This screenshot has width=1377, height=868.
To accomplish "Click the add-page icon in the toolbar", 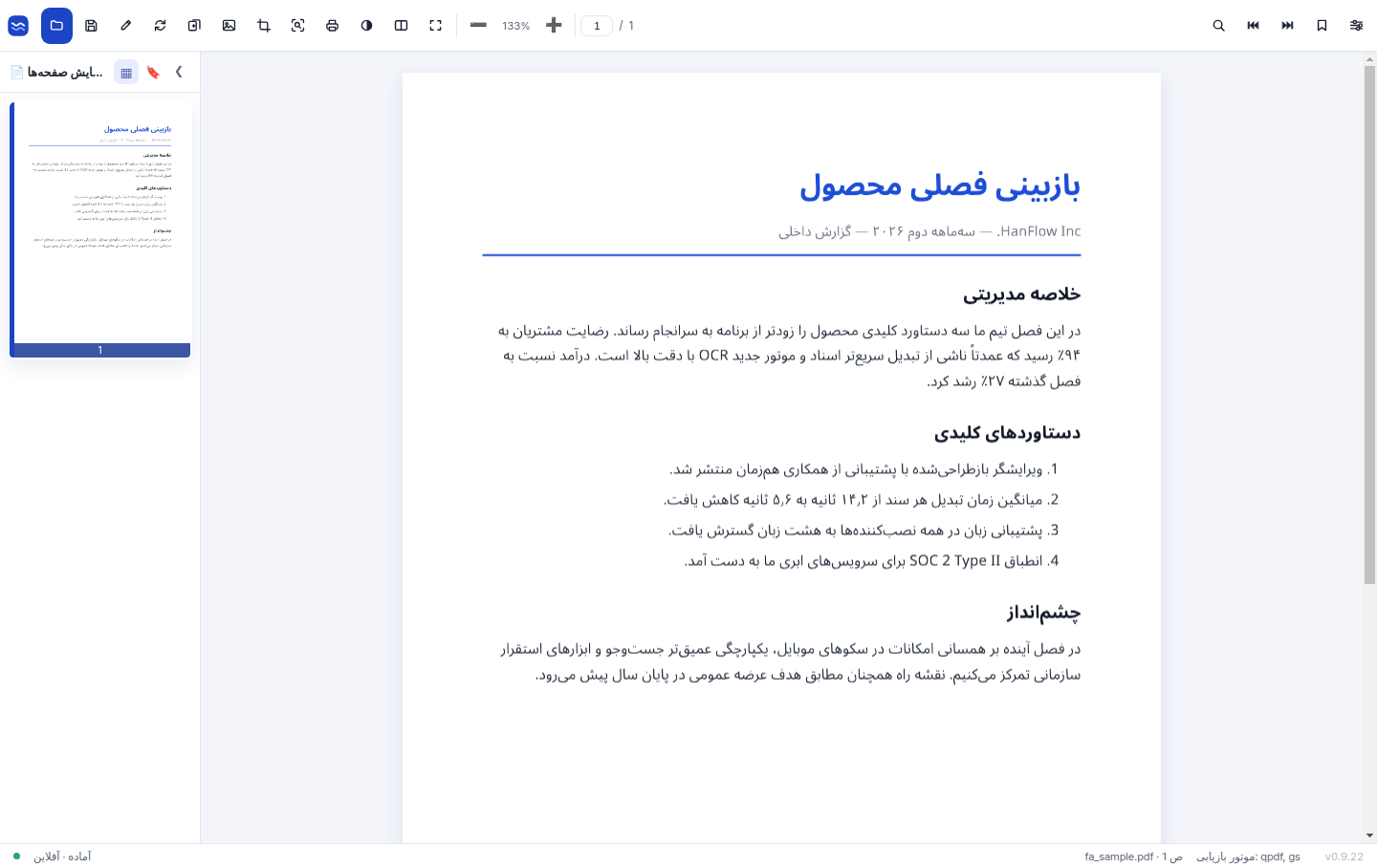I will [x=194, y=26].
